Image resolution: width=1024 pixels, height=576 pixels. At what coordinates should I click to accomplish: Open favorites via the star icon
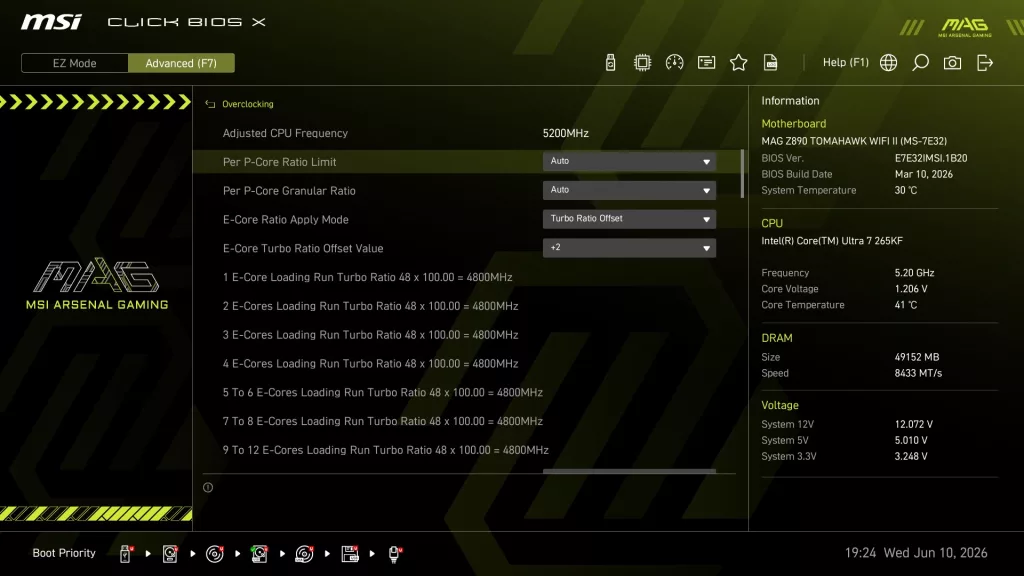point(739,63)
